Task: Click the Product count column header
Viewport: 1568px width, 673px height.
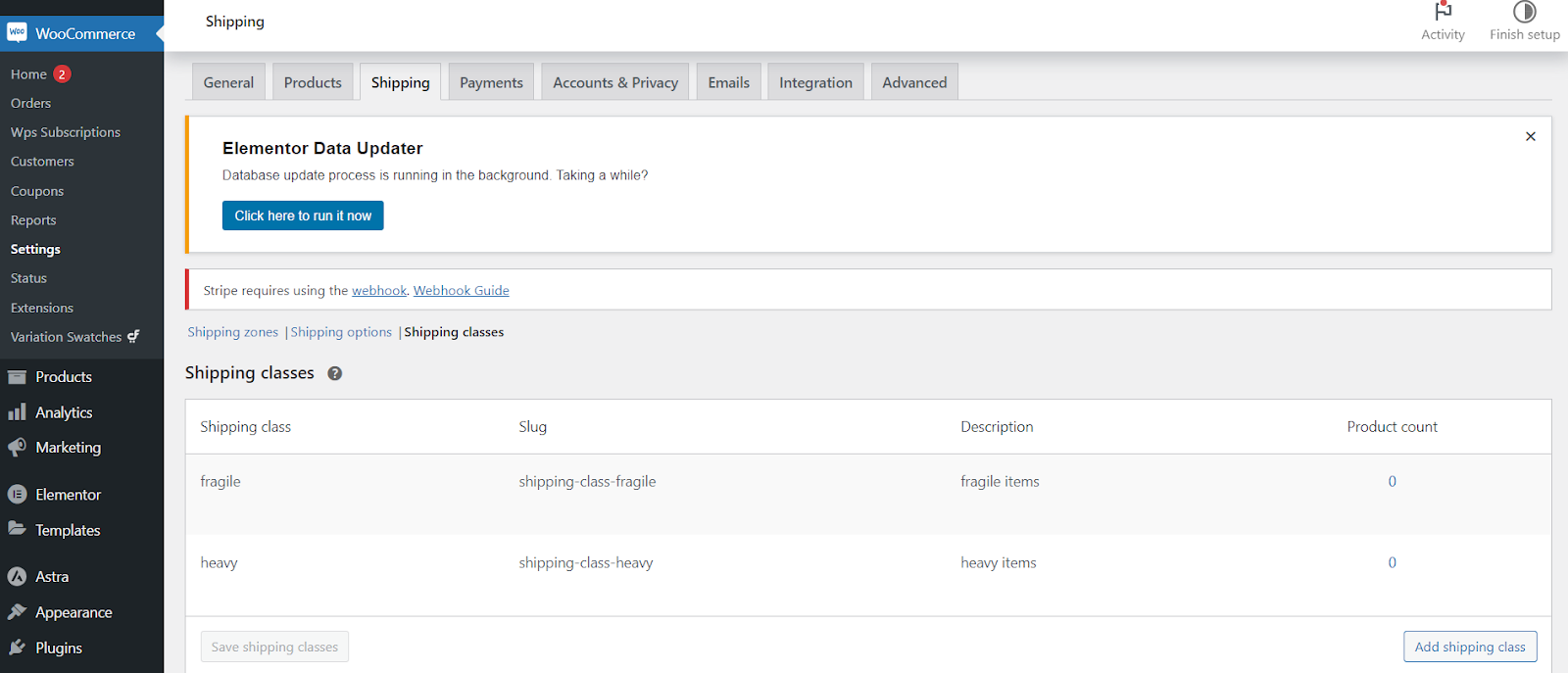Action: 1392,426
